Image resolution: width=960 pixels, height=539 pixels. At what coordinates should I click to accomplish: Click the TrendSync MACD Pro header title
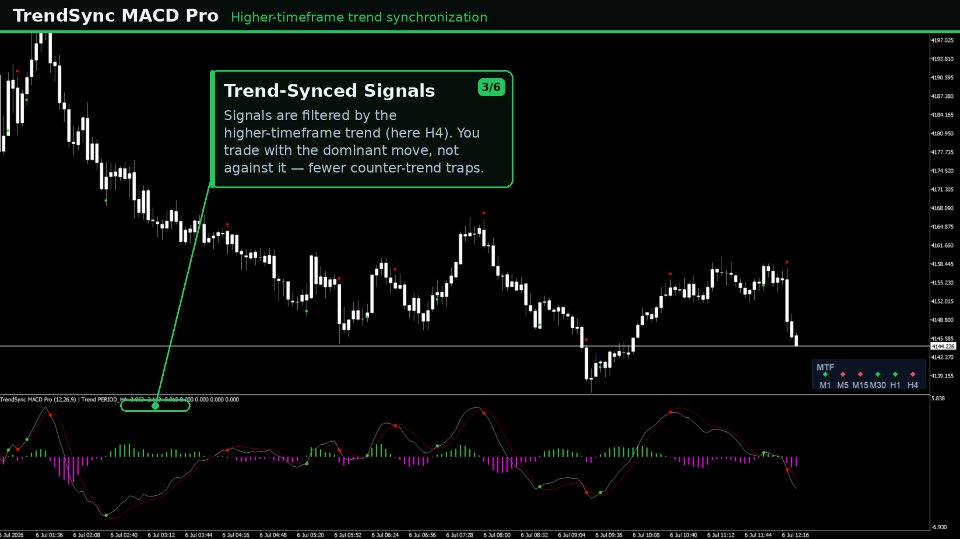116,15
